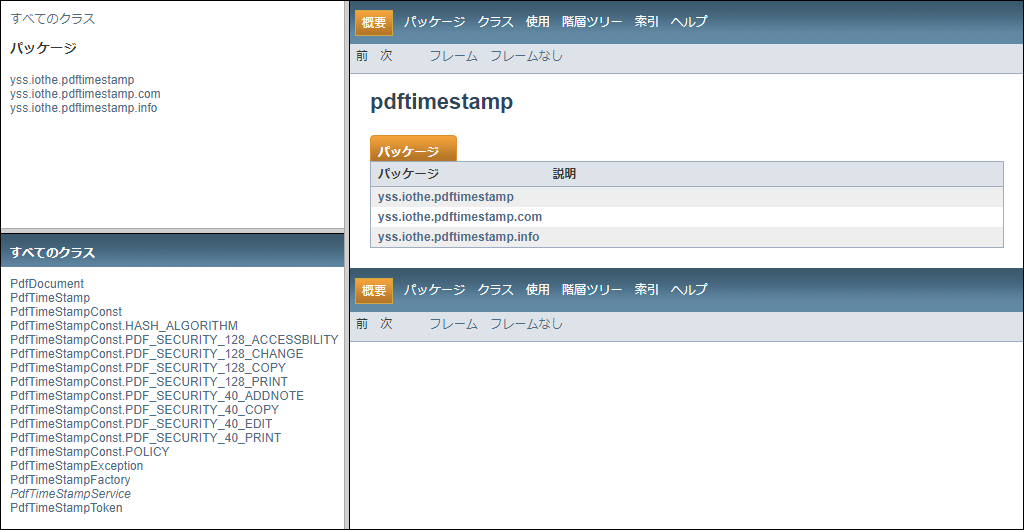
Task: Click 使用 in top navigation bar
Action: 538,21
